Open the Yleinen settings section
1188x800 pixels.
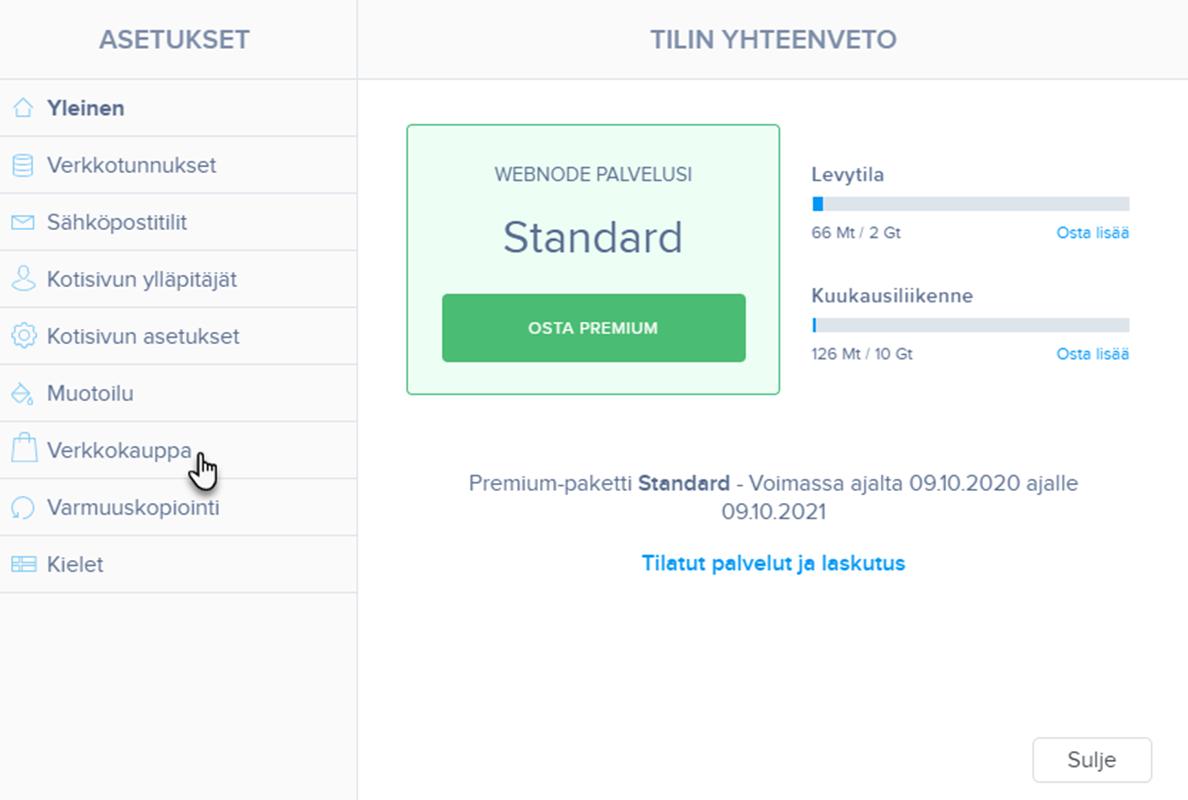point(86,108)
